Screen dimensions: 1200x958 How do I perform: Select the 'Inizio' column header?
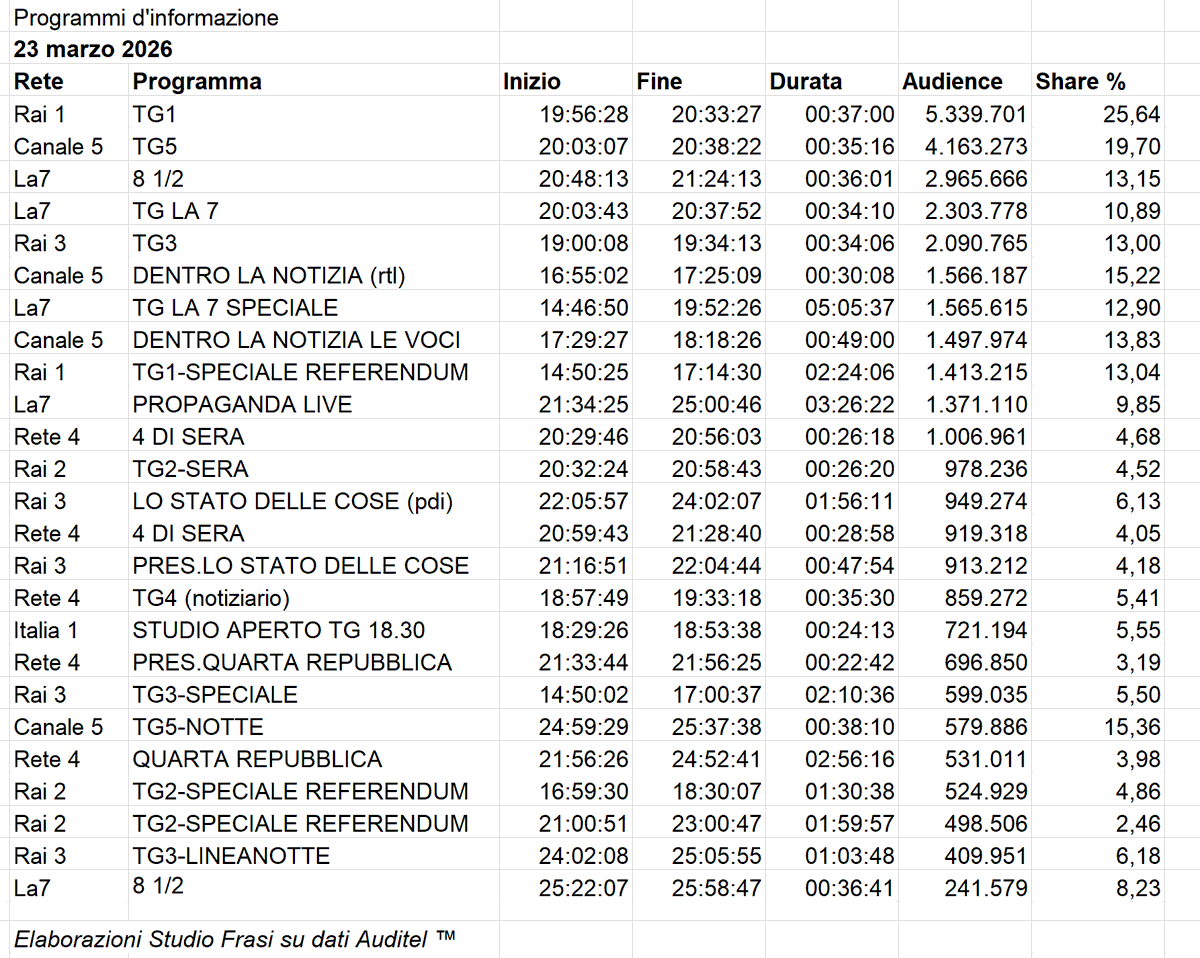pyautogui.click(x=532, y=82)
